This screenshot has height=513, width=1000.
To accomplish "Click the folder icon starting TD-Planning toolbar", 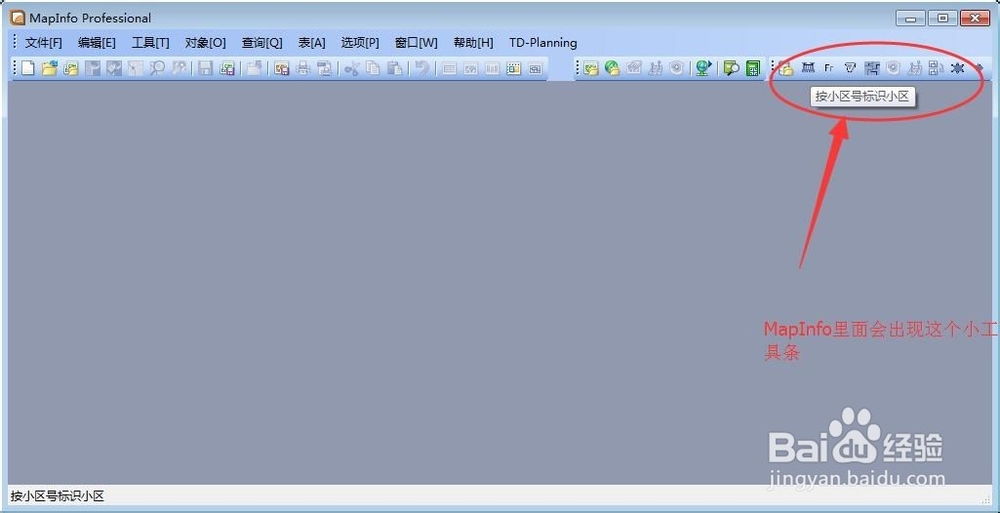I will (x=786, y=68).
